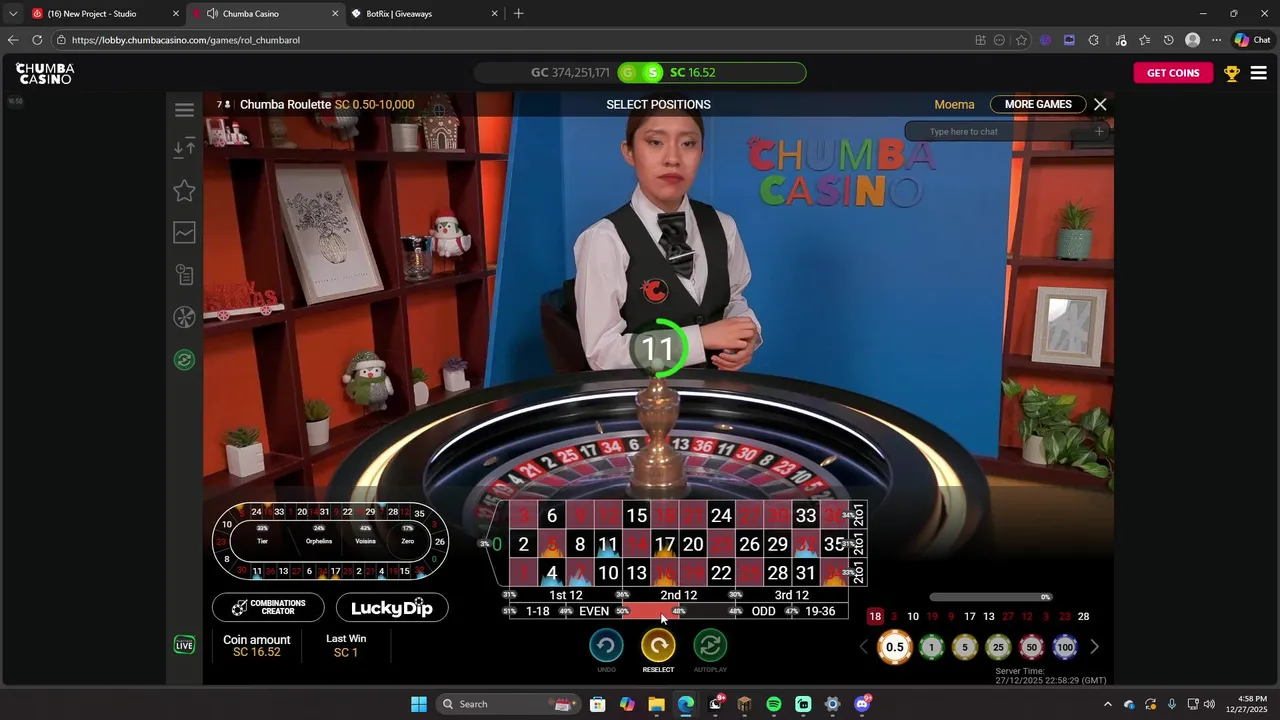Click the LuckyDip button
This screenshot has height=720, width=1280.
coord(392,607)
